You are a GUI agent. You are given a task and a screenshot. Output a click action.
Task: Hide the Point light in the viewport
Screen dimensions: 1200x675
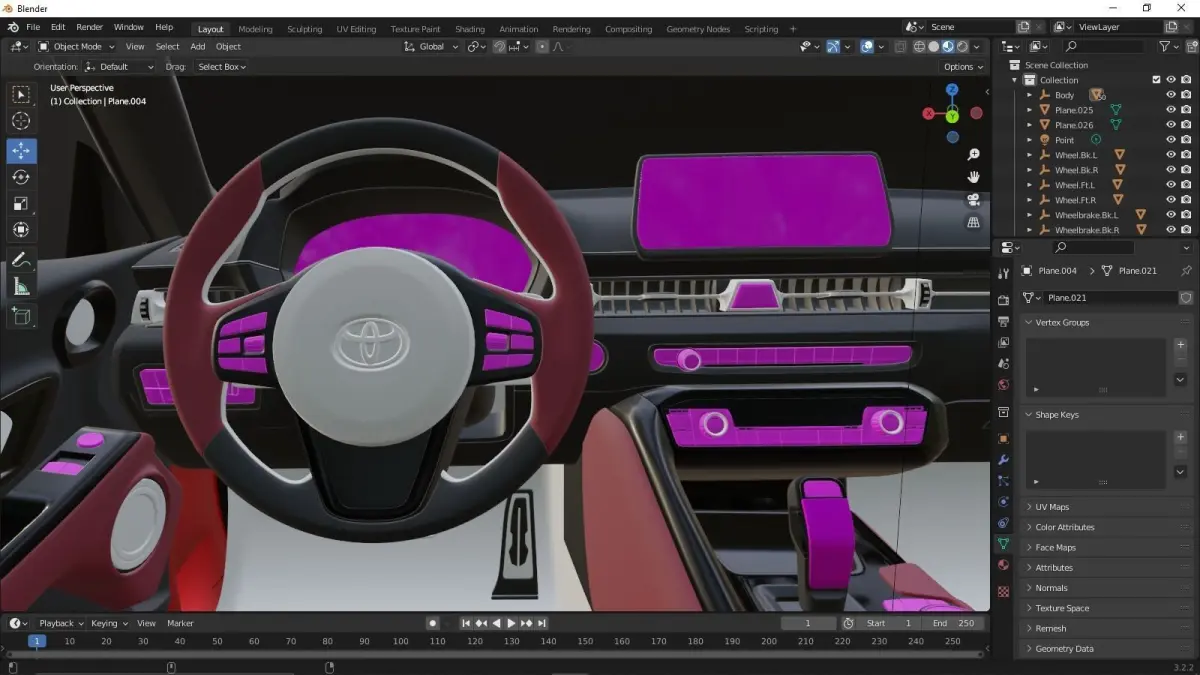(1171, 140)
